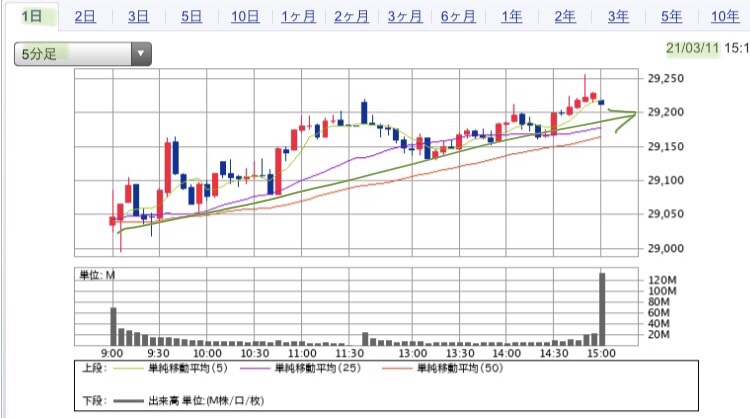Screen dimensions: 750x418
Task: Switch to the 3日 period tab
Action: (138, 17)
